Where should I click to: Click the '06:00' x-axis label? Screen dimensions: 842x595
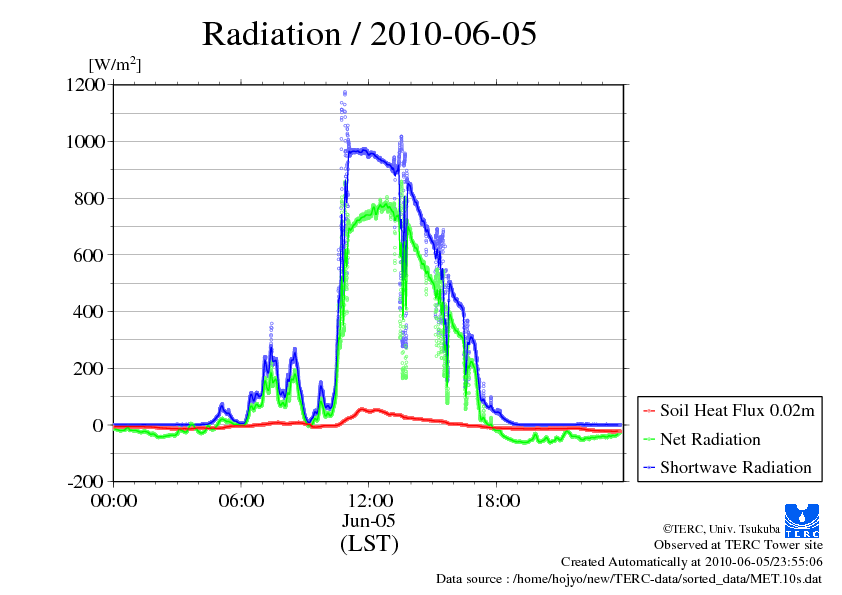(x=241, y=500)
